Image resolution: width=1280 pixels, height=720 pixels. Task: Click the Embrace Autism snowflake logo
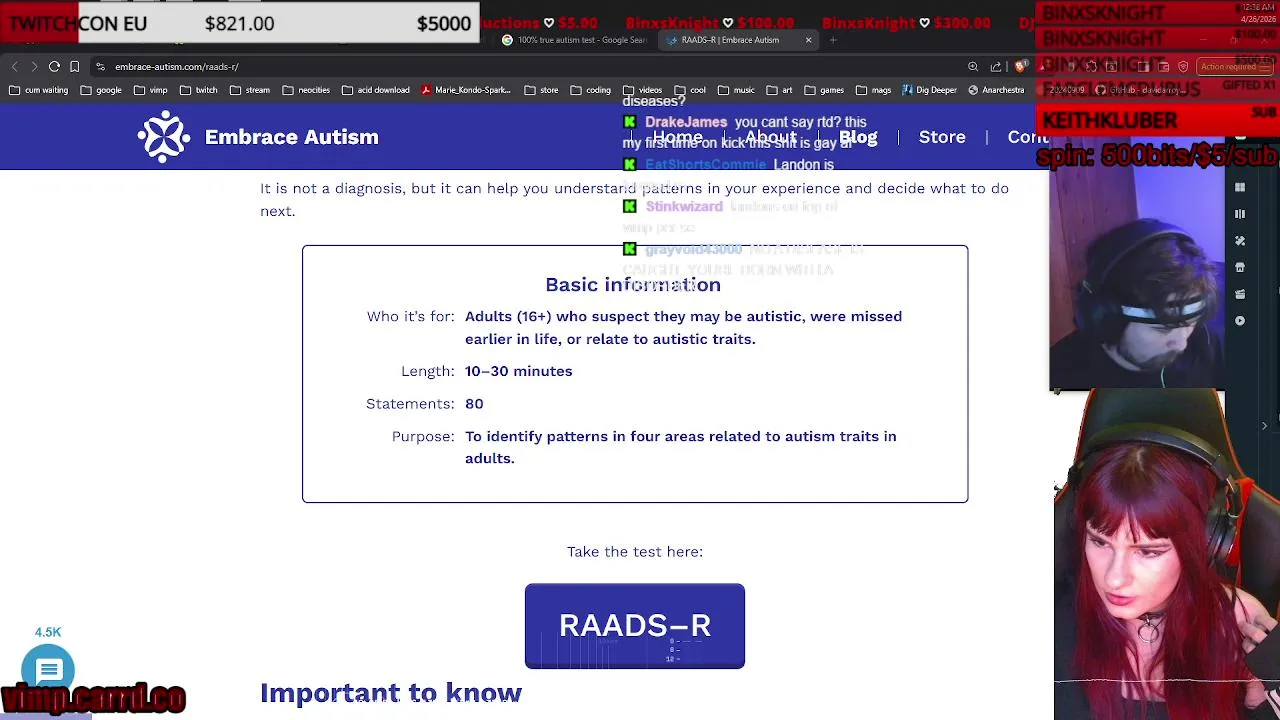click(164, 137)
